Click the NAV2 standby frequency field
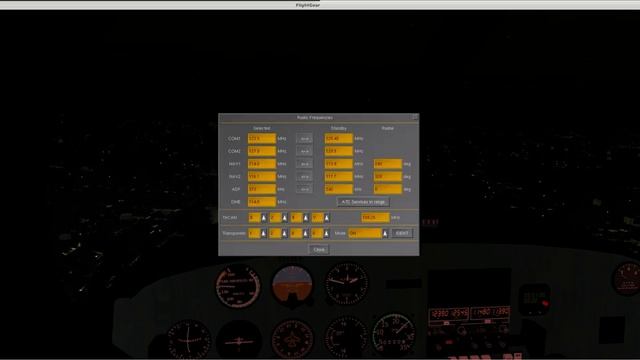Image resolution: width=640 pixels, height=360 pixels. 338,177
